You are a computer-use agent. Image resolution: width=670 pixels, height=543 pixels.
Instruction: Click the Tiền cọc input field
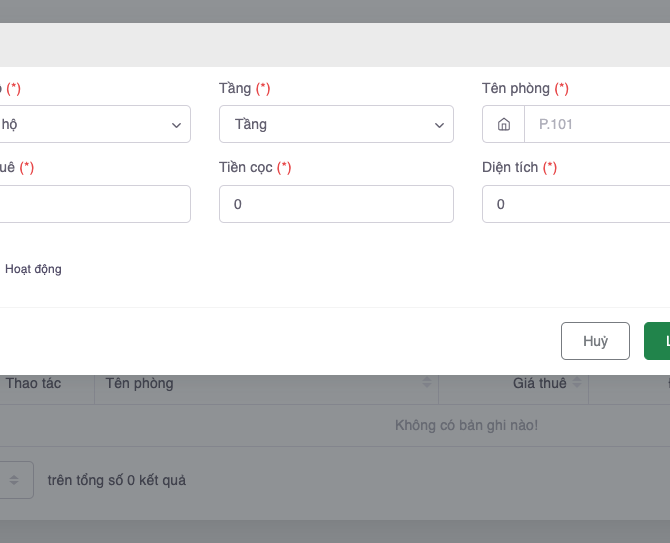pyautogui.click(x=336, y=204)
